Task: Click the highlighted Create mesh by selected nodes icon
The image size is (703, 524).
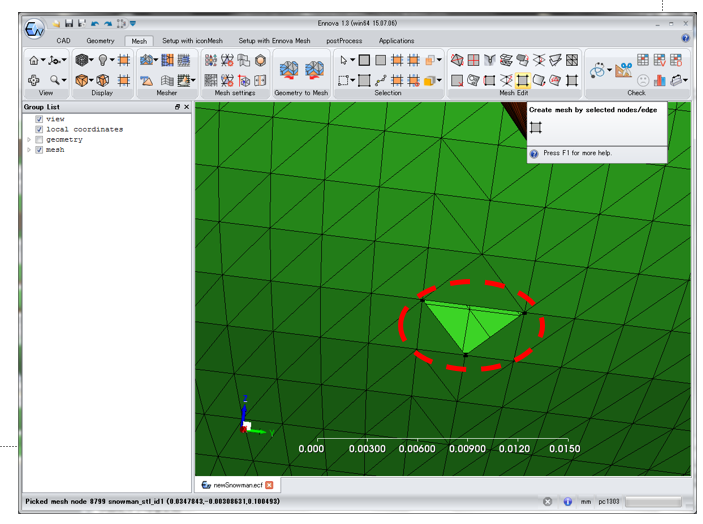Action: click(522, 80)
